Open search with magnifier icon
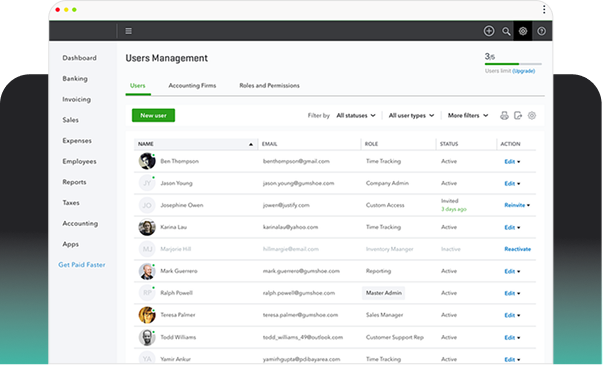Viewport: 603px width, 365px height. [506, 32]
